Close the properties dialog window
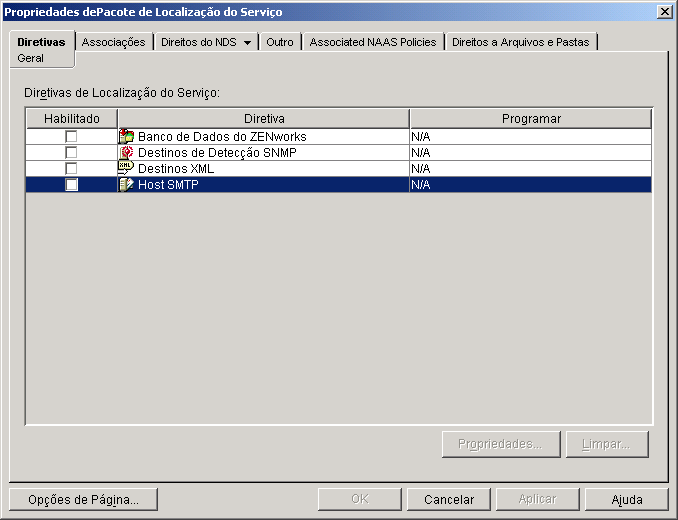The width and height of the screenshot is (678, 520). click(x=664, y=12)
